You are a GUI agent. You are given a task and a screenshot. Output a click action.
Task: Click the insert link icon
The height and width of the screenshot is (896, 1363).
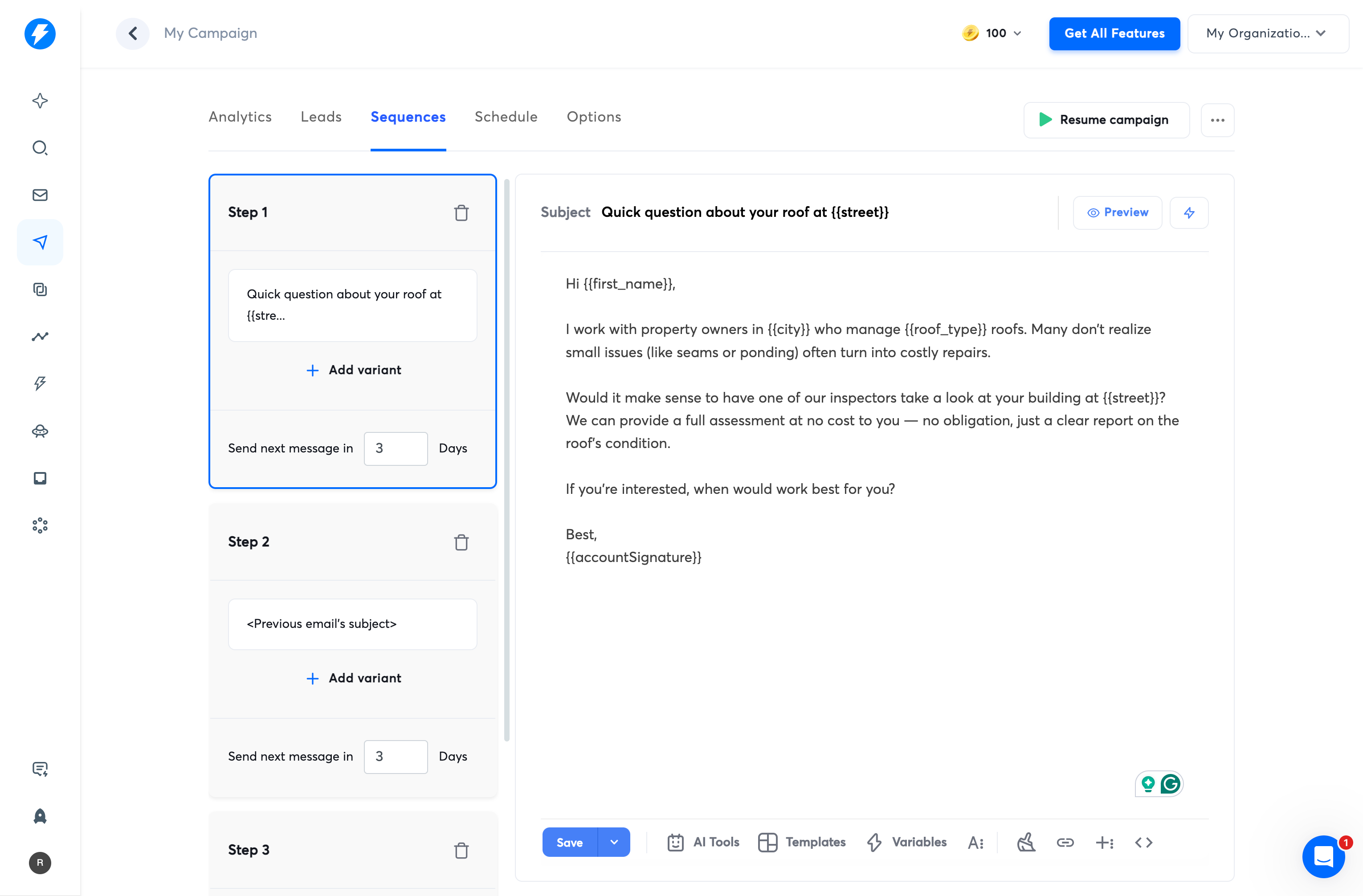[1065, 842]
